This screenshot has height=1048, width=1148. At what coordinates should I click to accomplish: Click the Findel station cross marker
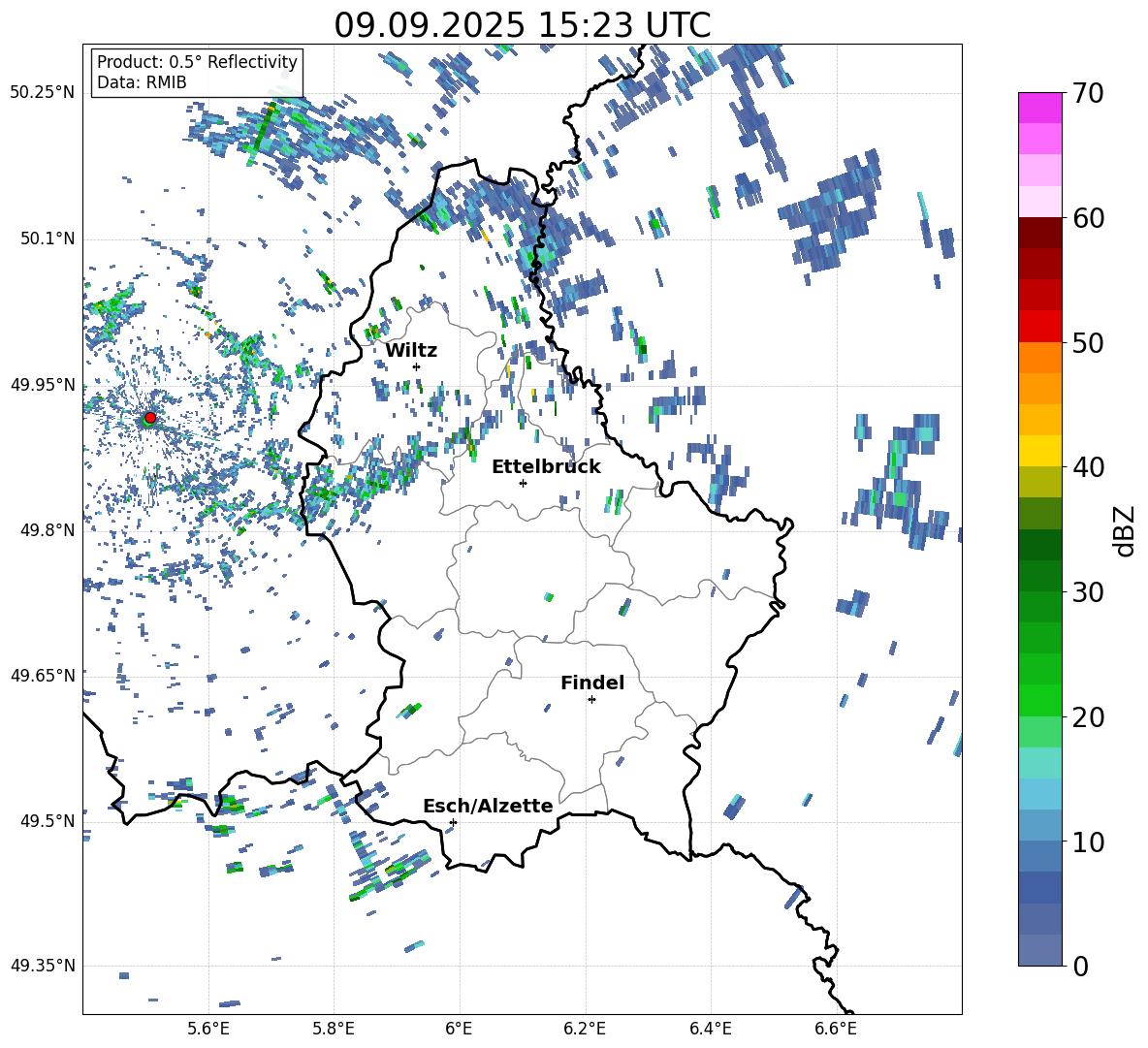[591, 700]
